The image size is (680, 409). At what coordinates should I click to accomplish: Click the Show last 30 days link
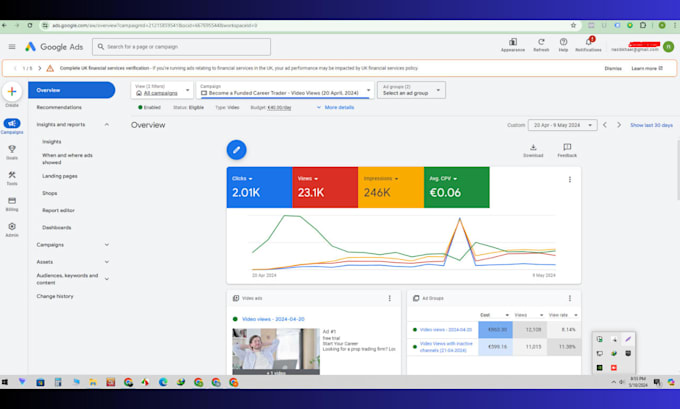tap(651, 125)
